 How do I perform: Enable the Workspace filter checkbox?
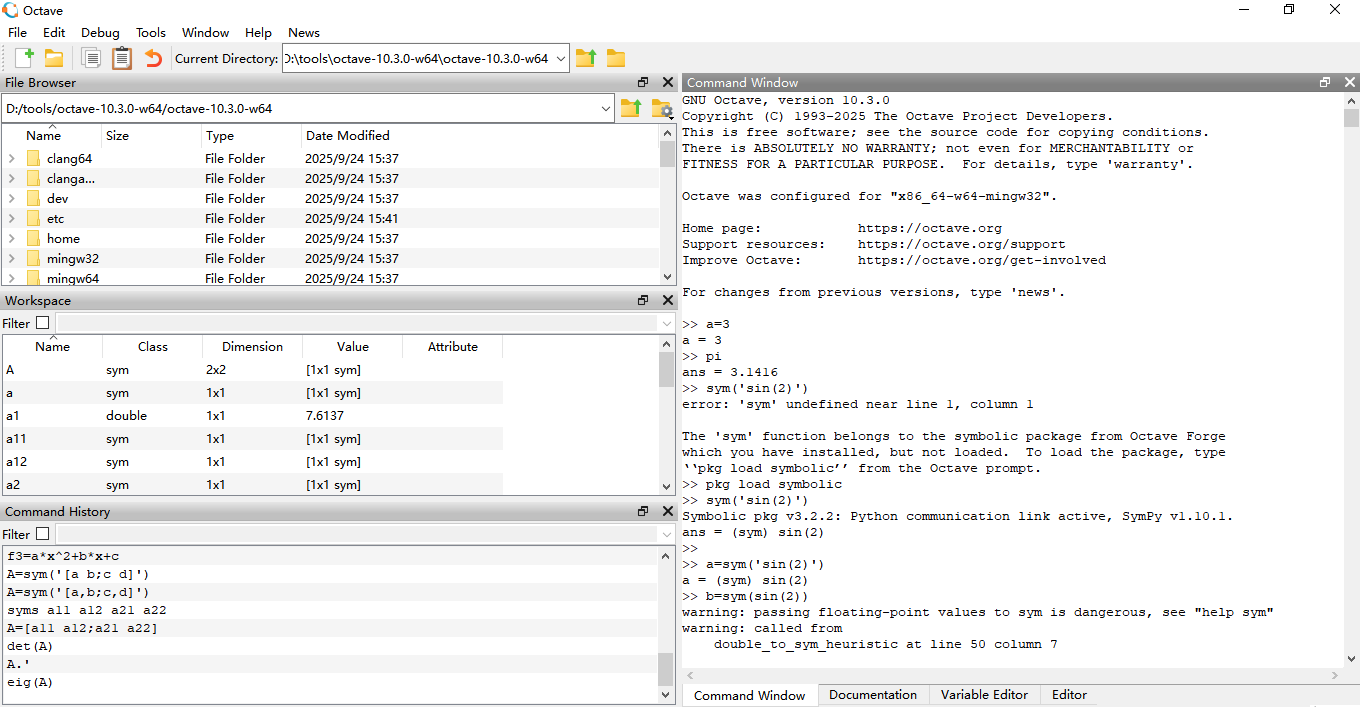point(42,323)
